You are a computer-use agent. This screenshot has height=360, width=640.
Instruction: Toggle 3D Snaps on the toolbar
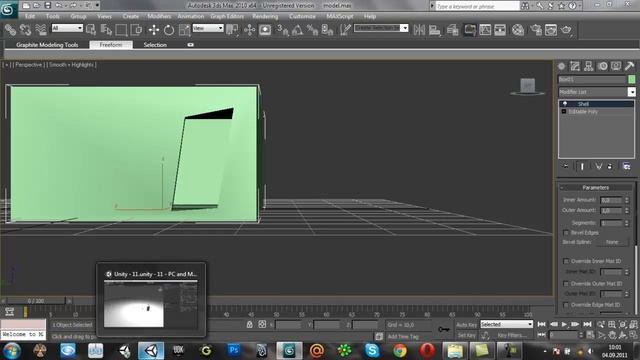282,30
